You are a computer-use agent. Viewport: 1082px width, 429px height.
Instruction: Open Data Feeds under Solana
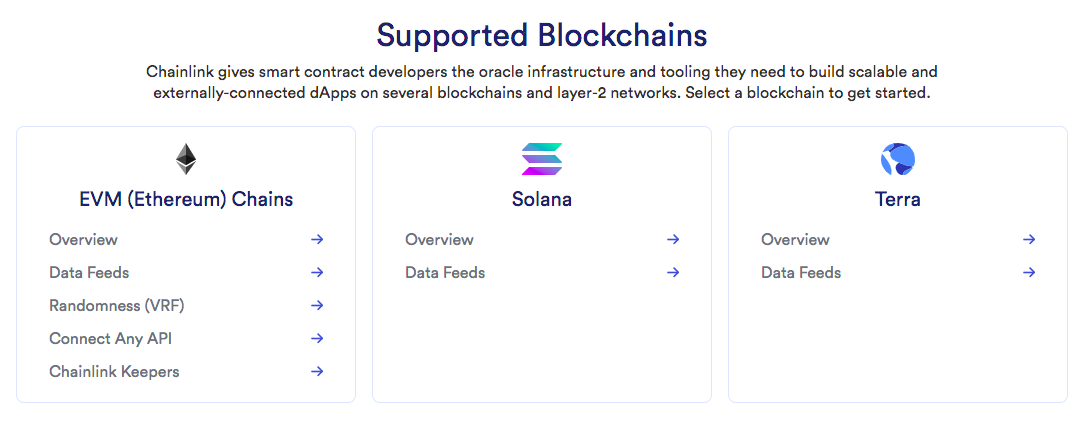click(445, 272)
